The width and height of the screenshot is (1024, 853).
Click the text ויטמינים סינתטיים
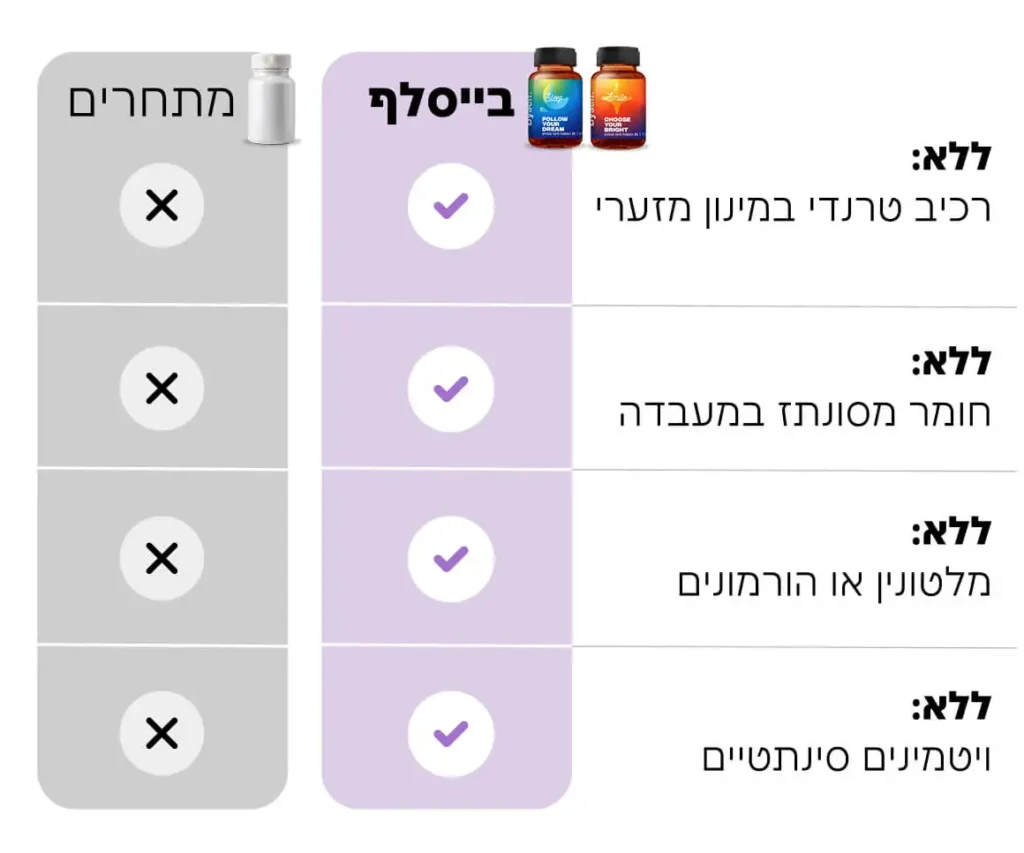coord(845,757)
